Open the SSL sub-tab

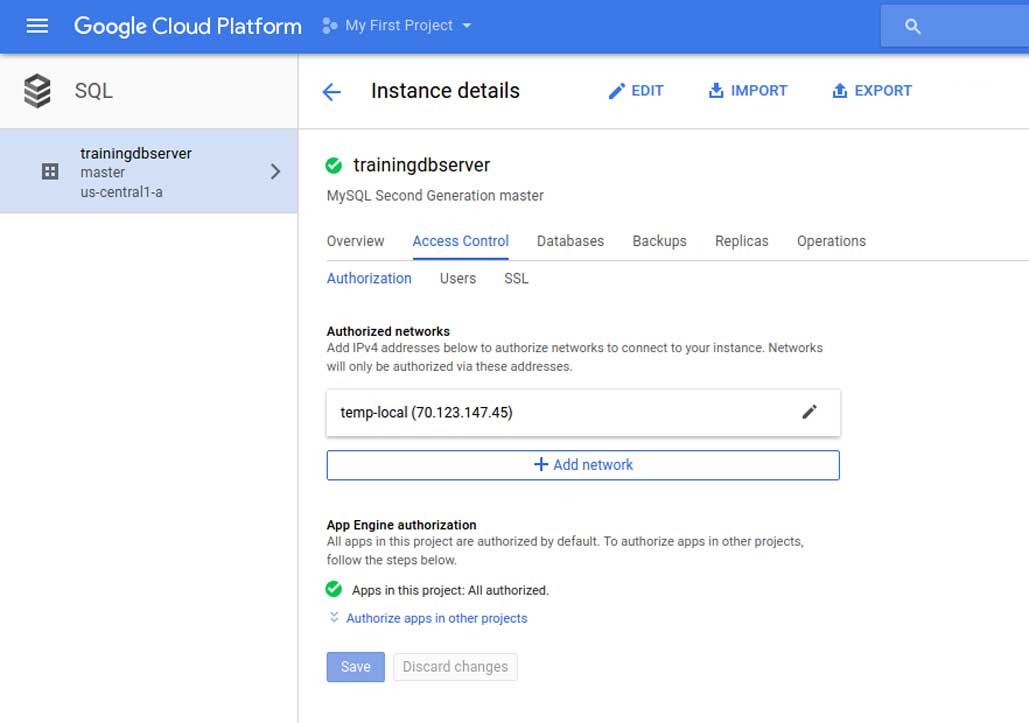pos(516,279)
